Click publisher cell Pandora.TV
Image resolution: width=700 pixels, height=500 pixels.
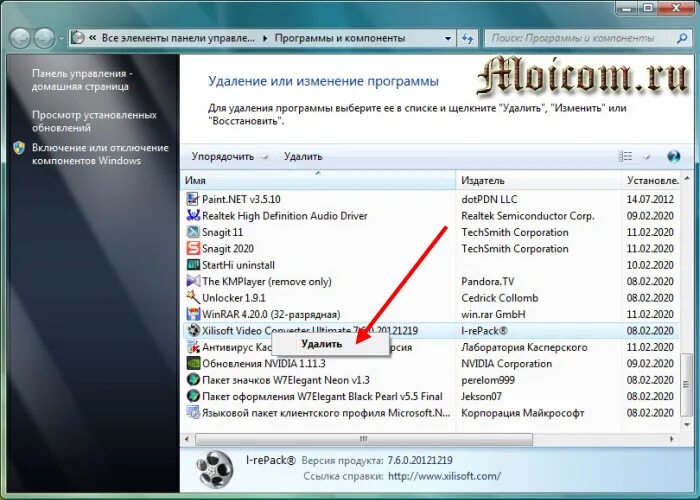coord(488,282)
